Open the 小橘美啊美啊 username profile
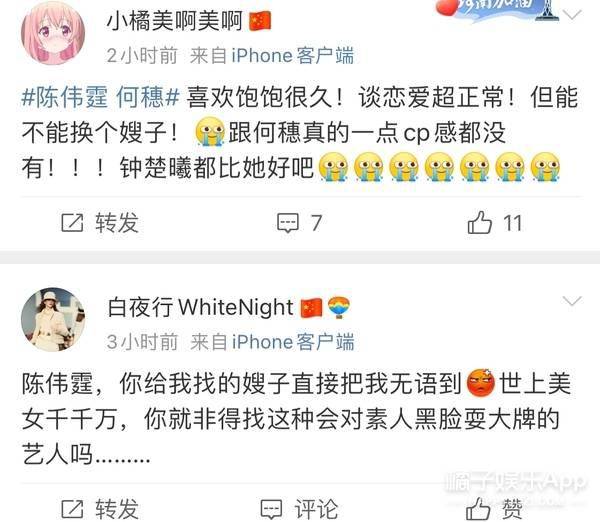Screen dimensions: 600x522 click(x=174, y=21)
